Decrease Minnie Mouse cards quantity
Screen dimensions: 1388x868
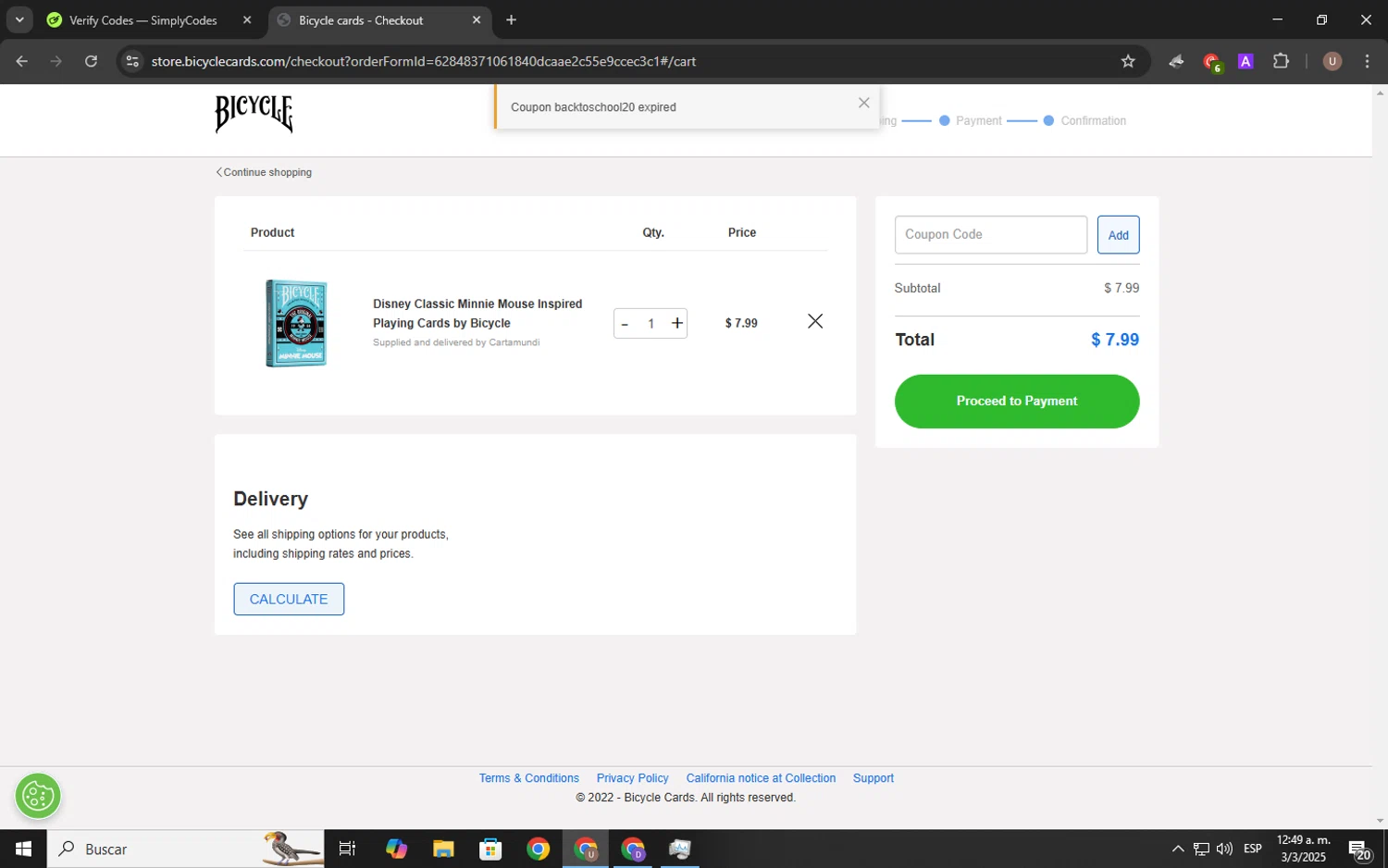click(625, 324)
